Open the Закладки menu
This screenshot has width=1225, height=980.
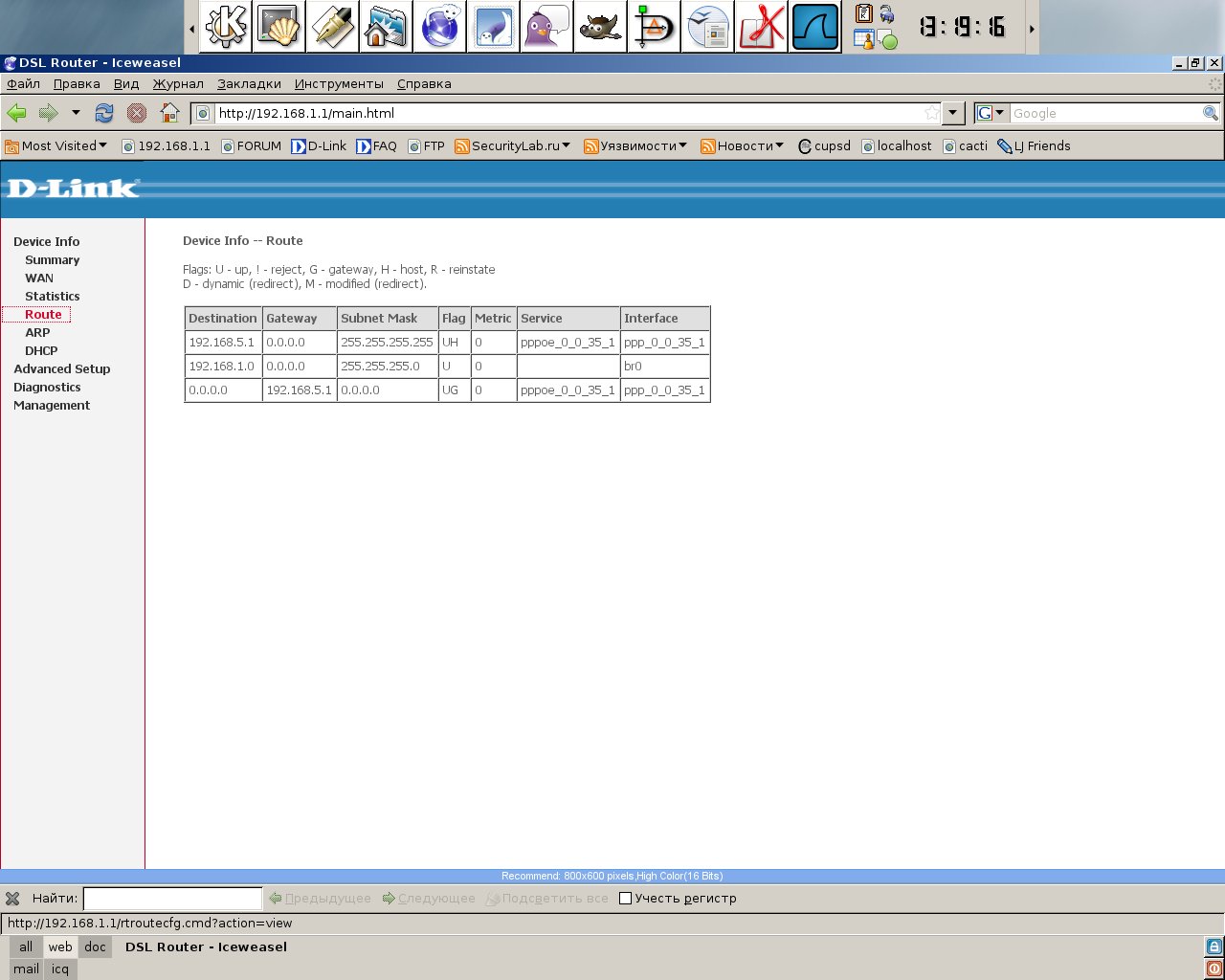249,84
